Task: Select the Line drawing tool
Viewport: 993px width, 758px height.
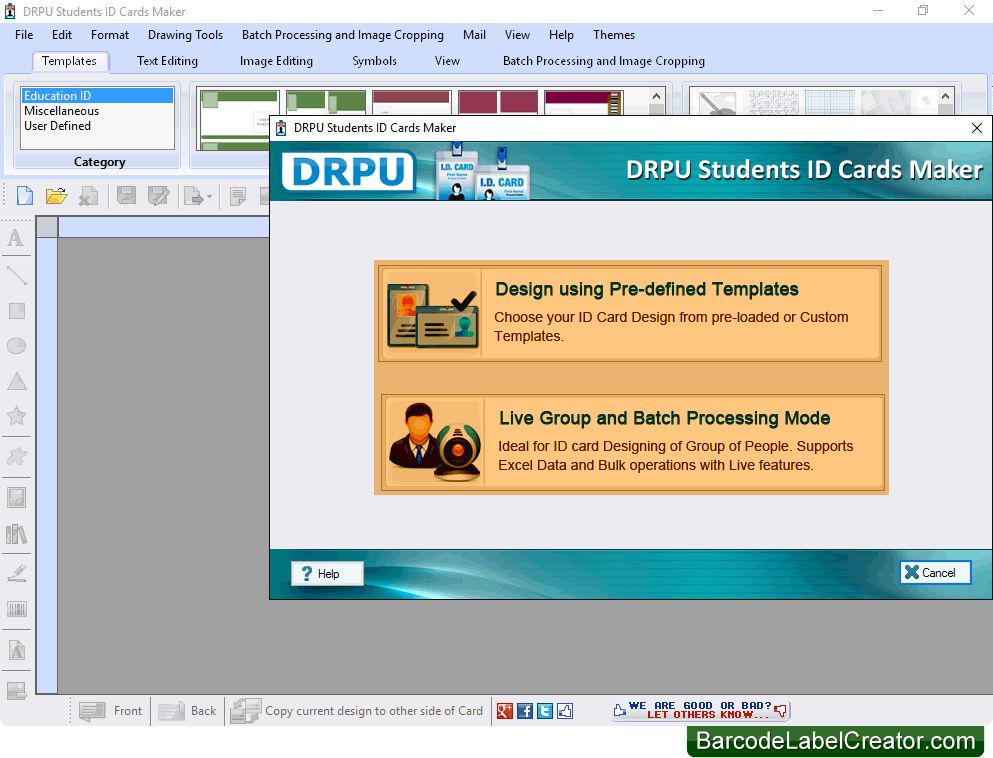Action: [x=16, y=275]
